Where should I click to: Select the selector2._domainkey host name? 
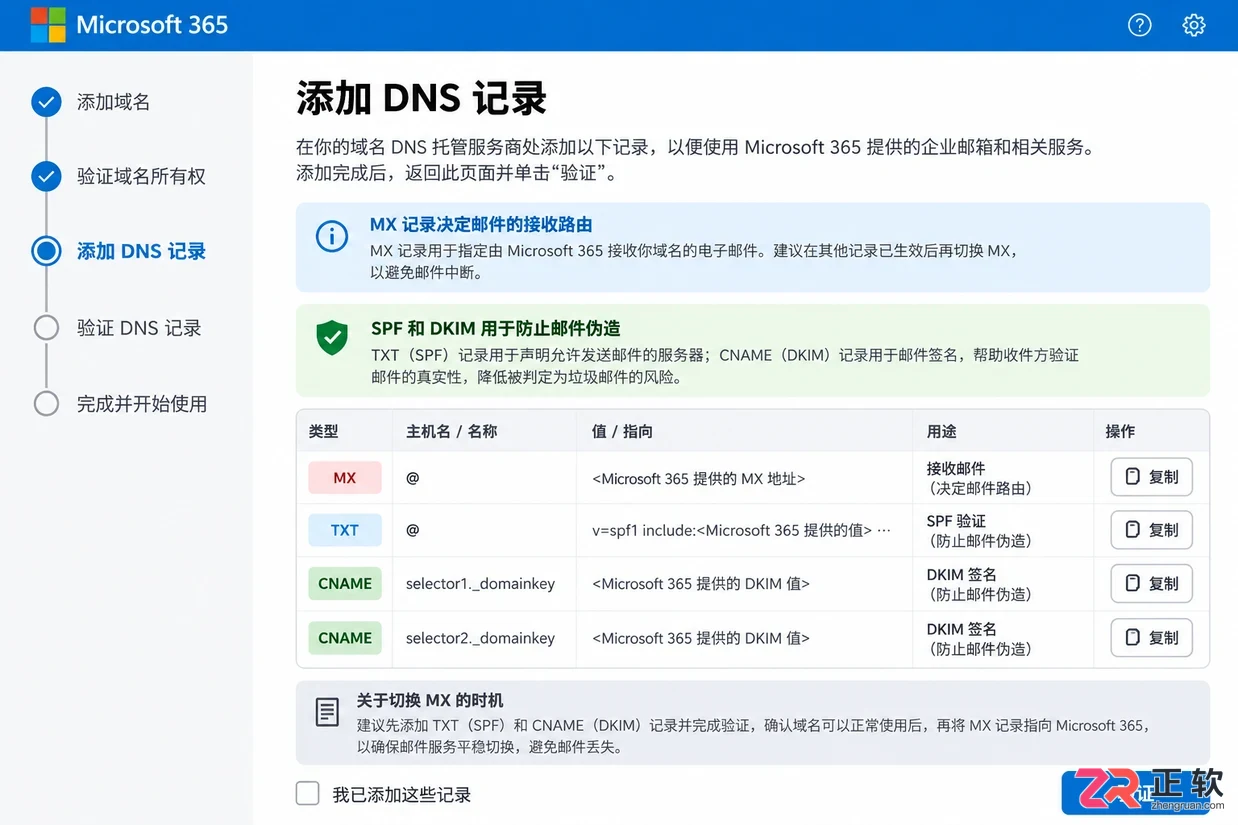tap(480, 638)
